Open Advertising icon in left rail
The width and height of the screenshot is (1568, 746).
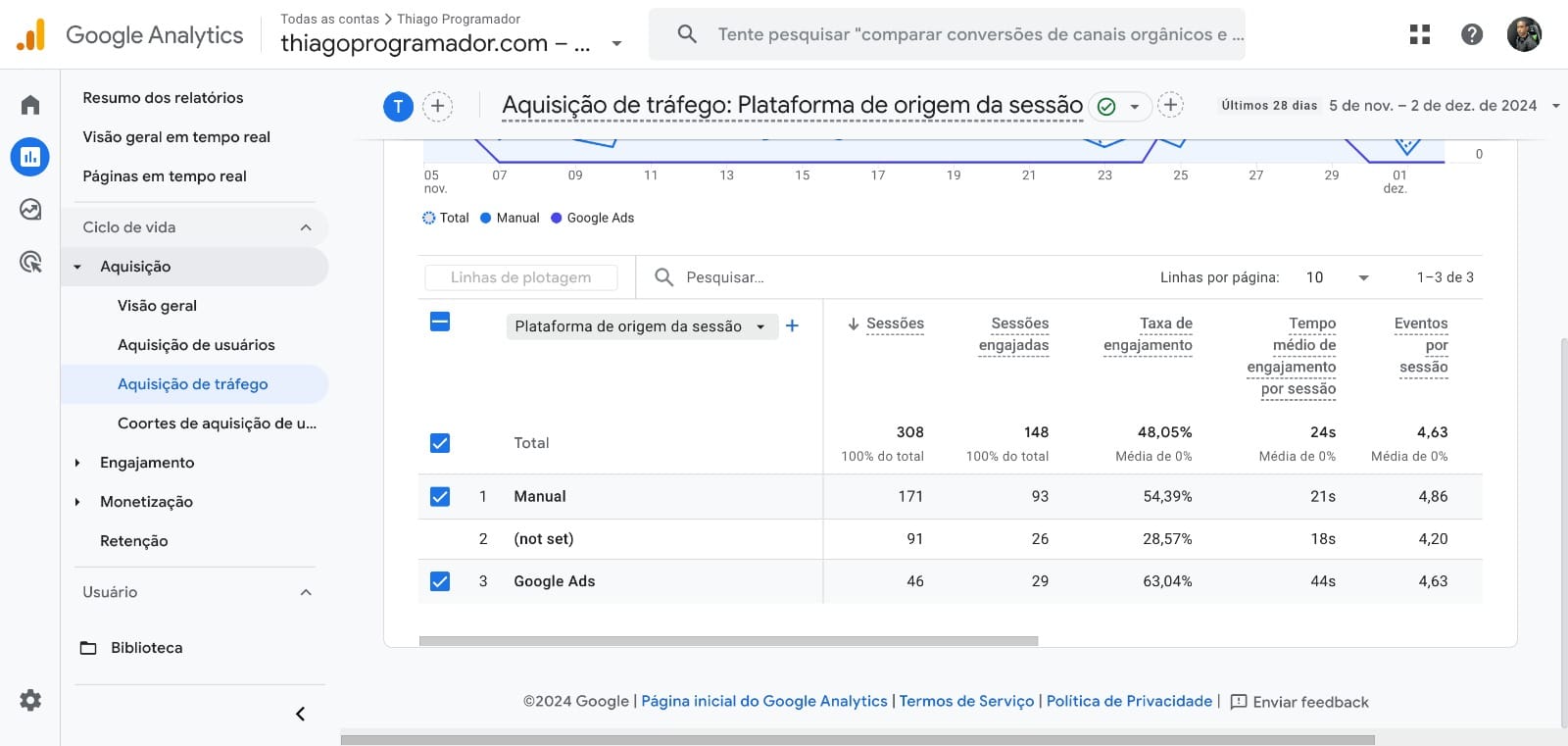[x=30, y=262]
